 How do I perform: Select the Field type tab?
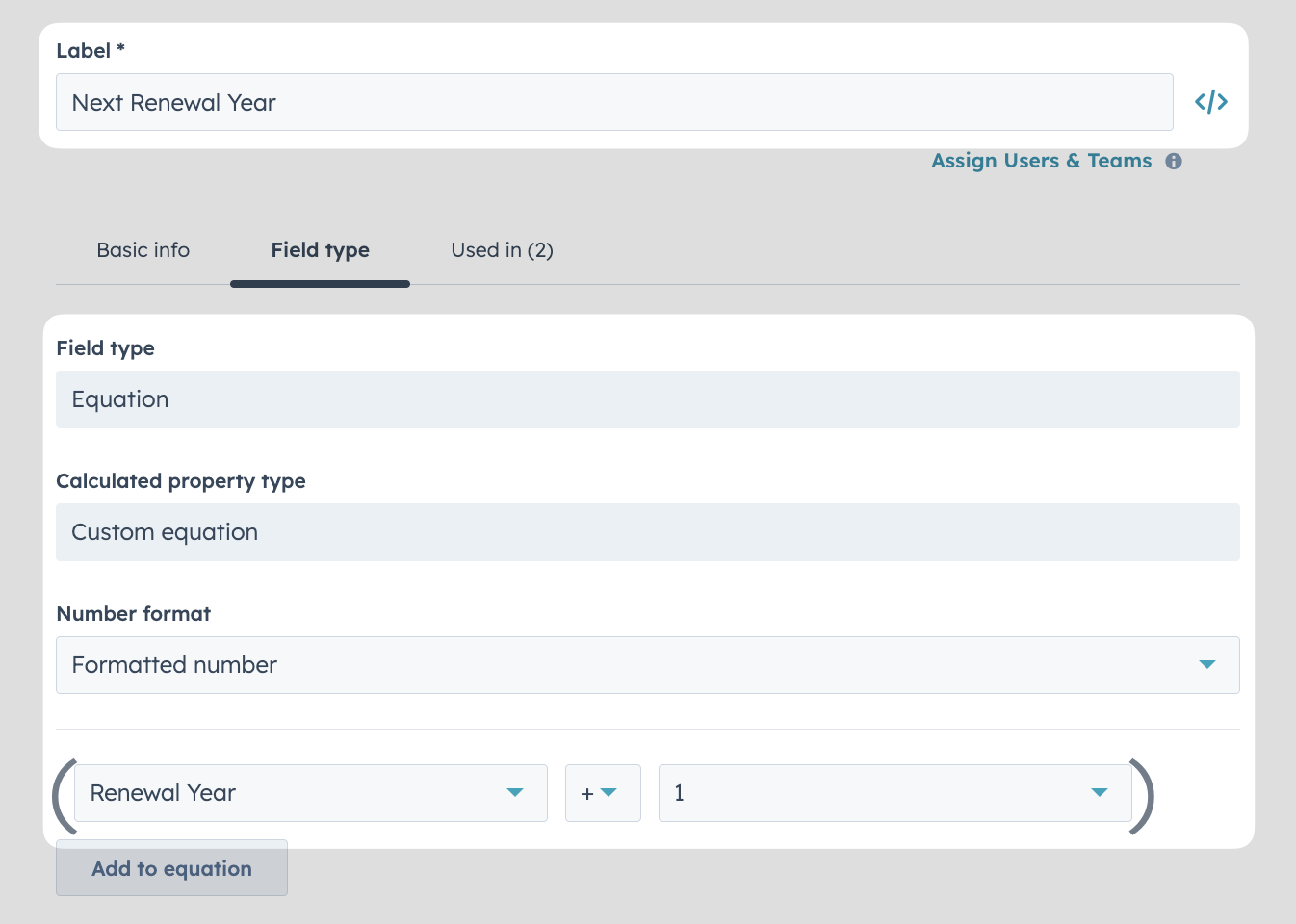tap(321, 250)
